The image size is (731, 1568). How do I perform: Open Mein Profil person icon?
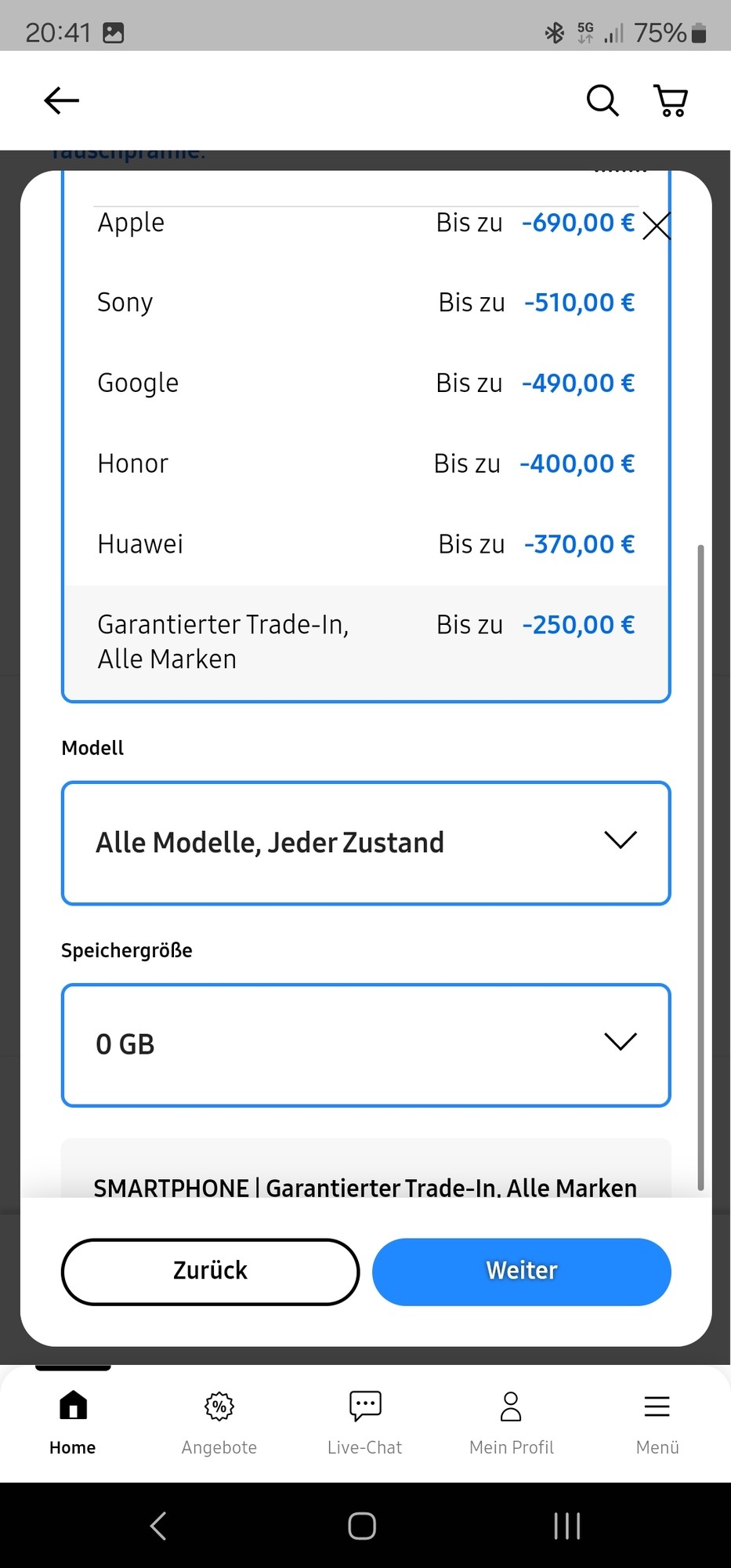point(511,1406)
